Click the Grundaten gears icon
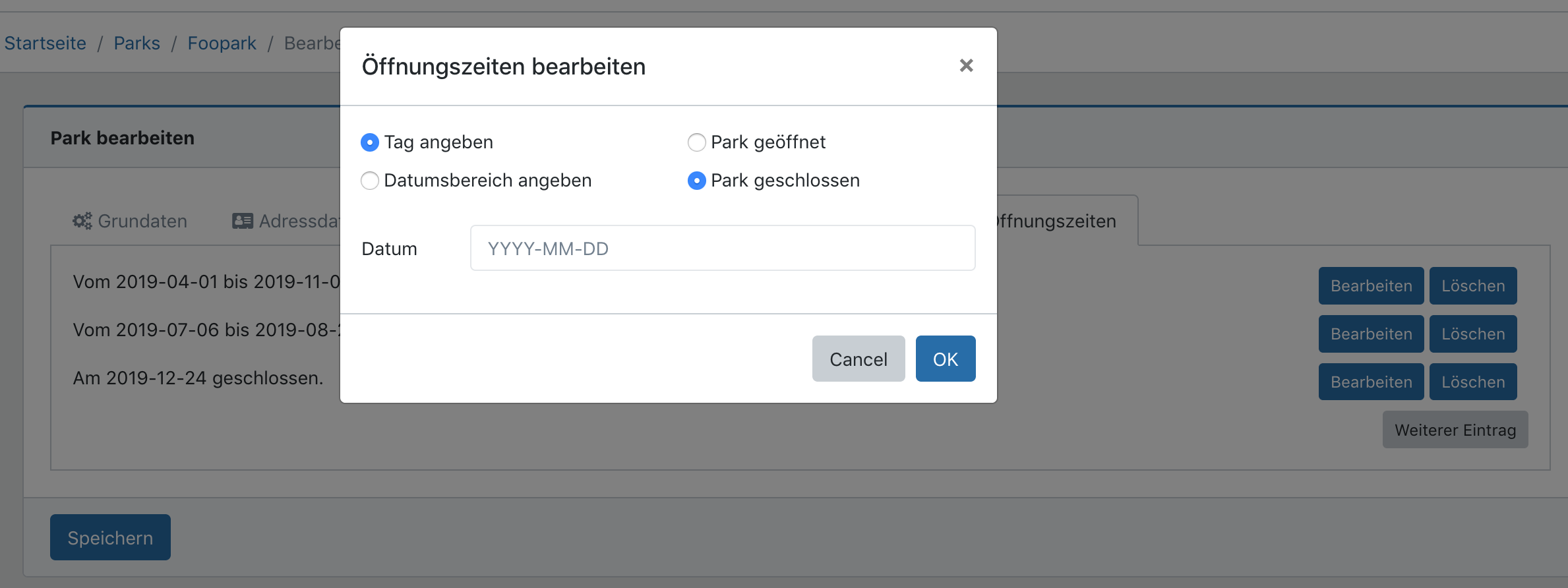1568x588 pixels. (82, 221)
